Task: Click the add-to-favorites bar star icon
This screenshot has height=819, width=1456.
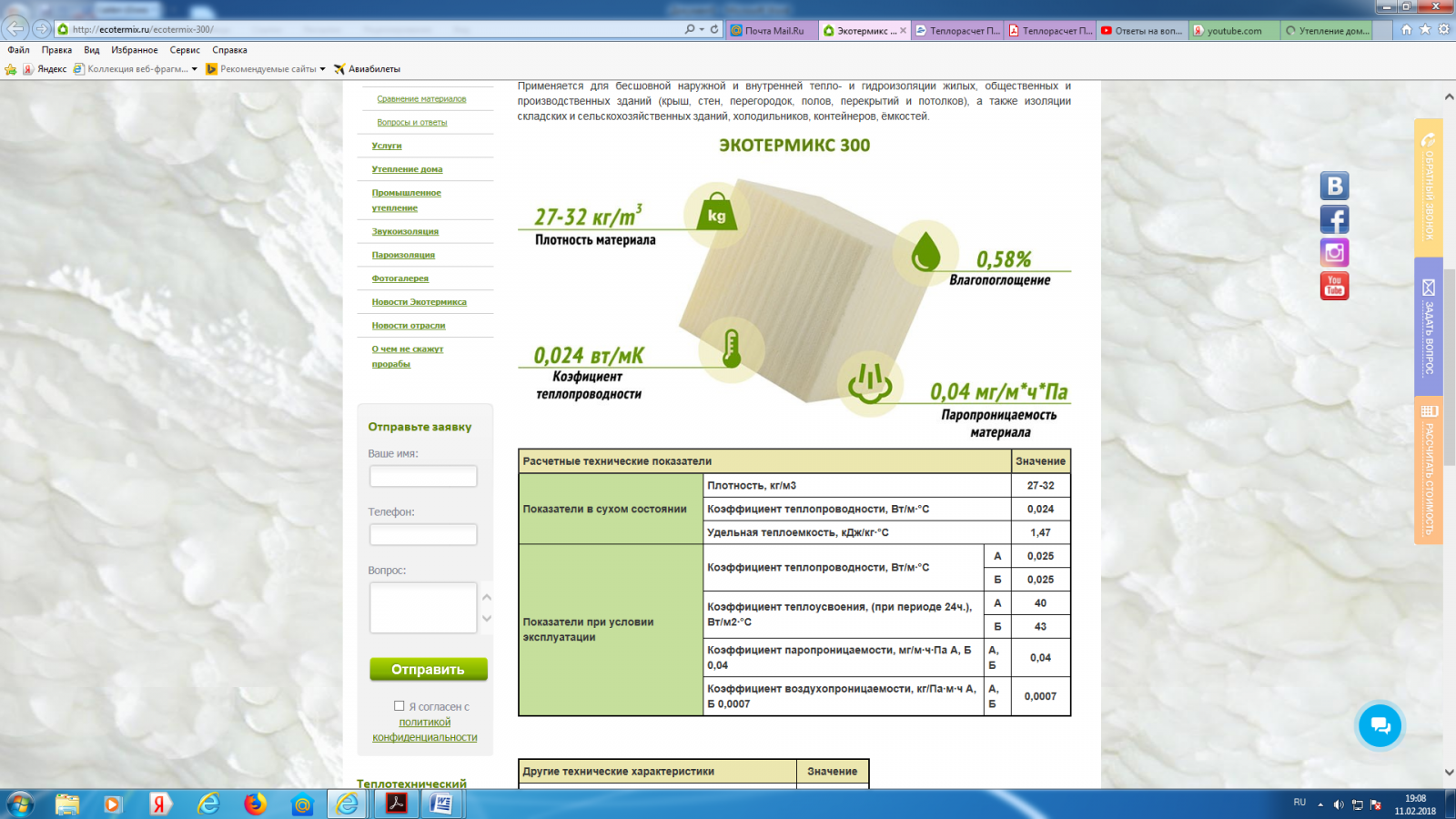Action: click(x=11, y=69)
